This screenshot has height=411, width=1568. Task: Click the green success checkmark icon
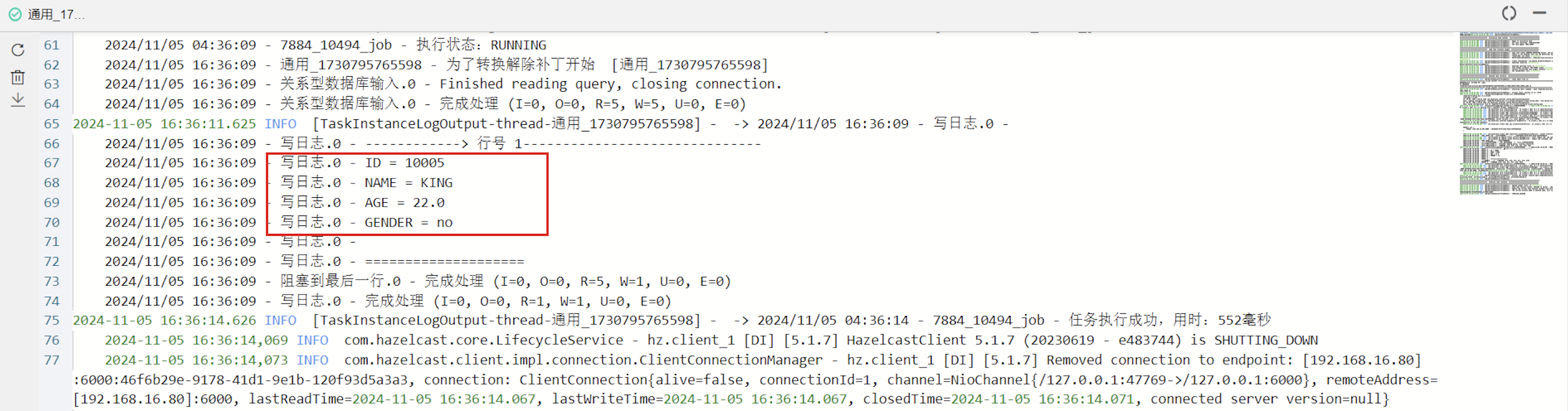tap(14, 14)
